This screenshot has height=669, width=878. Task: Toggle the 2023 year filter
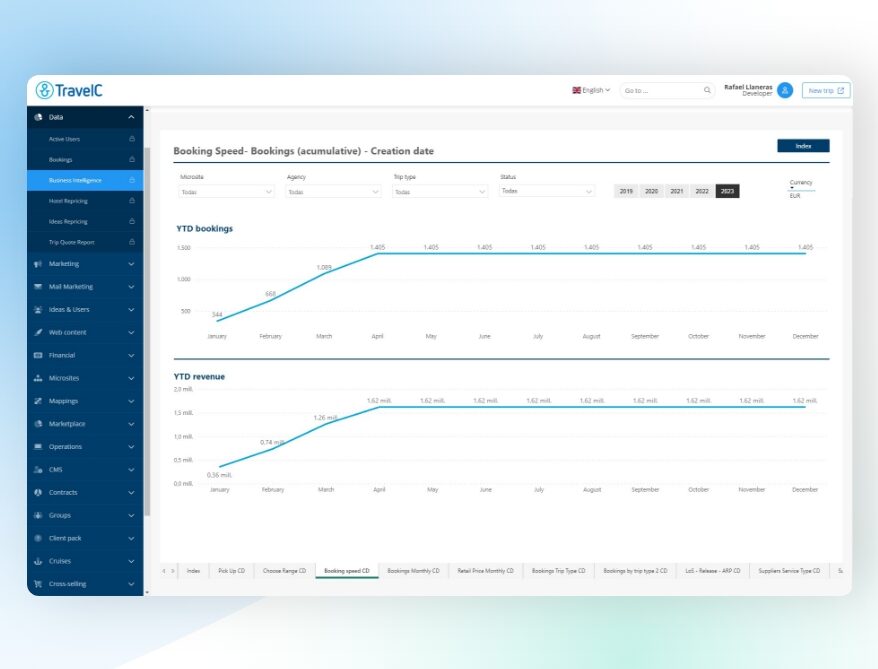(x=727, y=191)
